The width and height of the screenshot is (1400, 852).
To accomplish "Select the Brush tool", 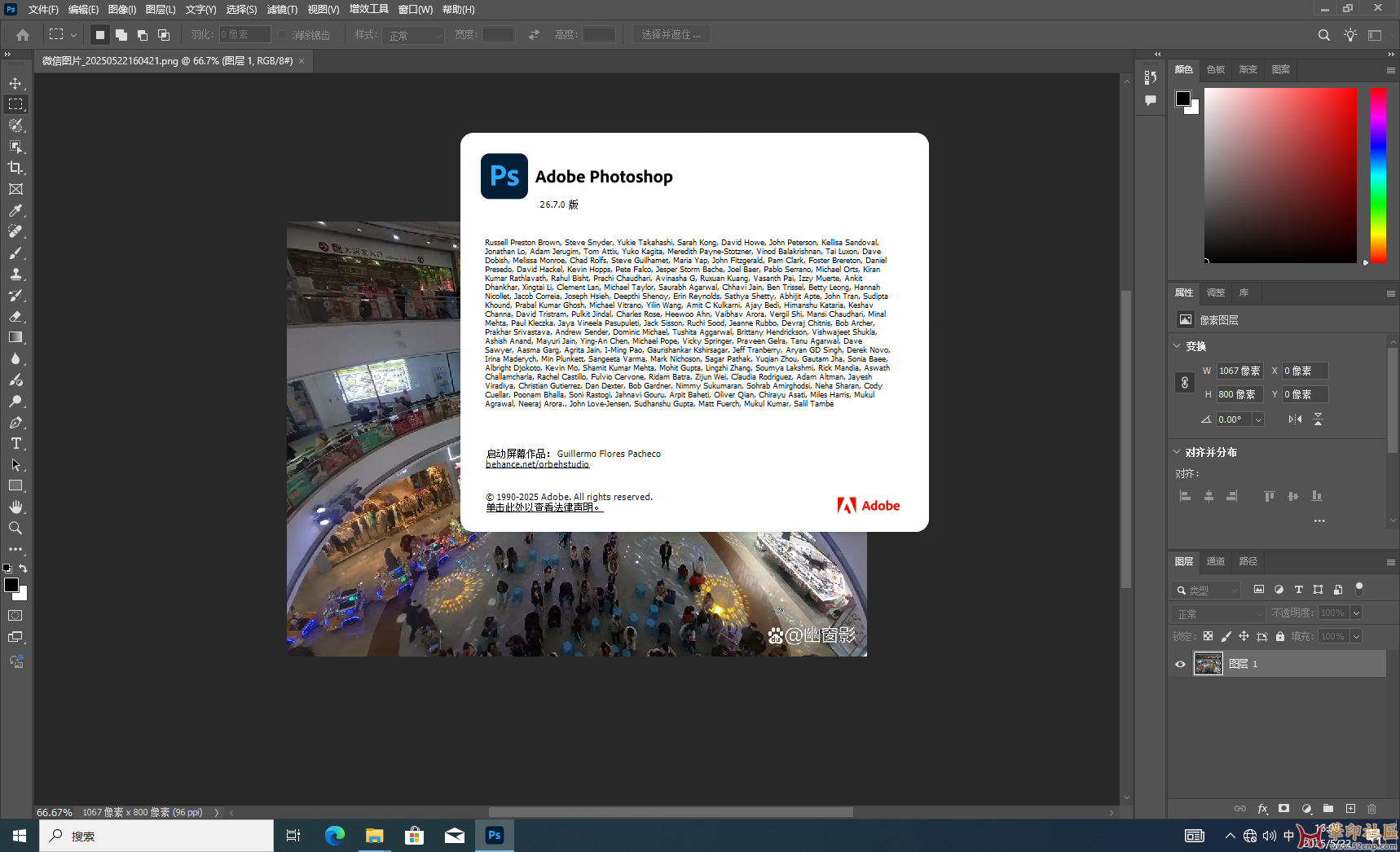I will coord(15,253).
